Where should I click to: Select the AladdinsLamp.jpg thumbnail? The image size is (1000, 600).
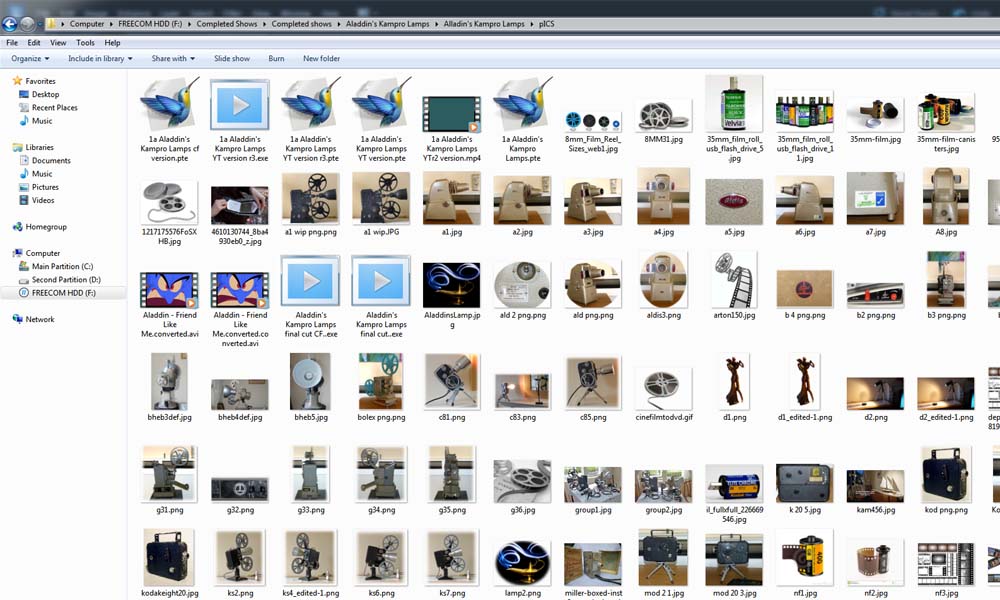click(452, 285)
